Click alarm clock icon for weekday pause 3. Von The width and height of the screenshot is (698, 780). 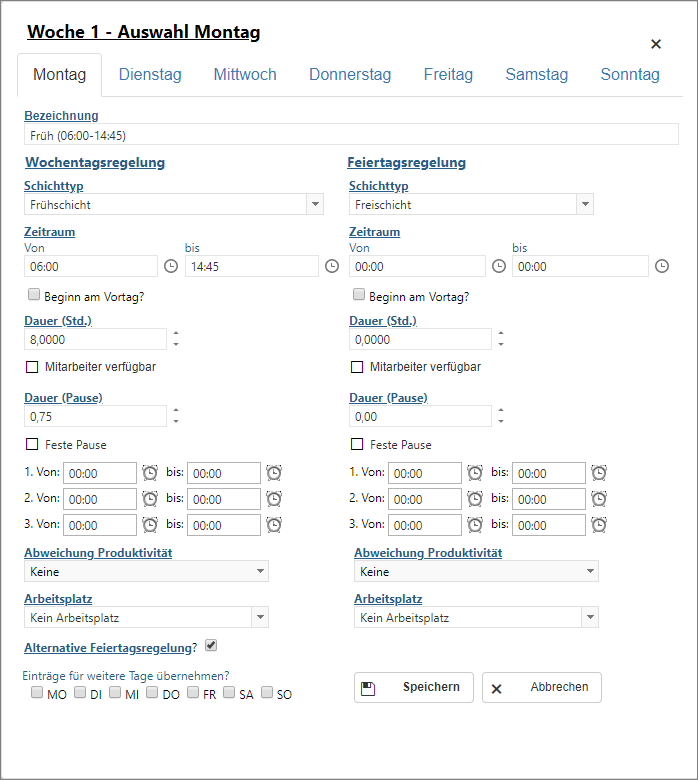tap(150, 524)
